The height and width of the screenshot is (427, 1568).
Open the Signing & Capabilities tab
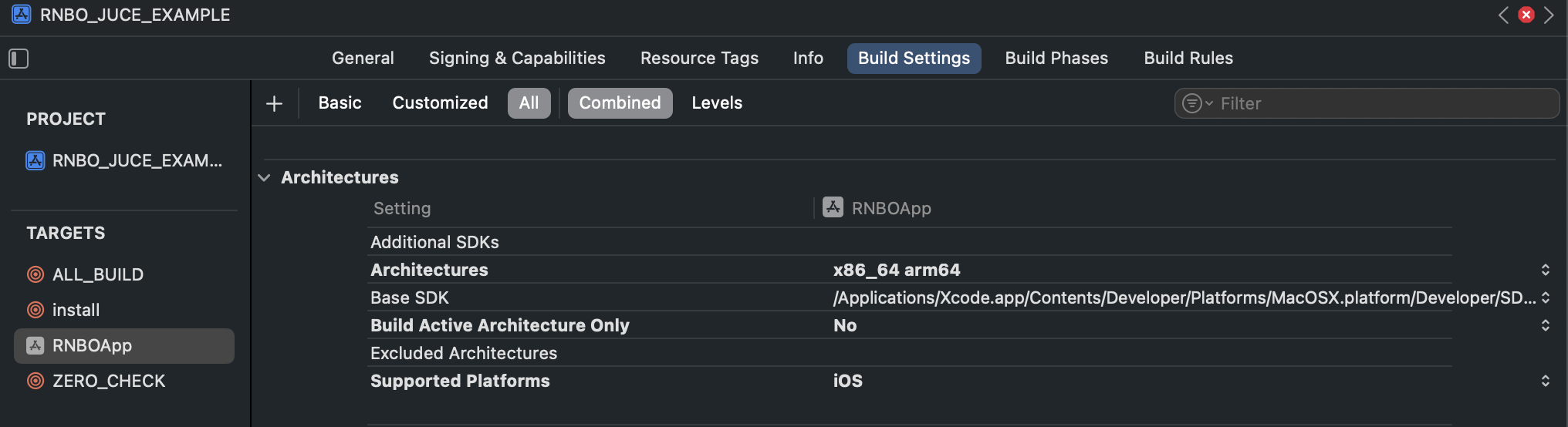point(517,59)
